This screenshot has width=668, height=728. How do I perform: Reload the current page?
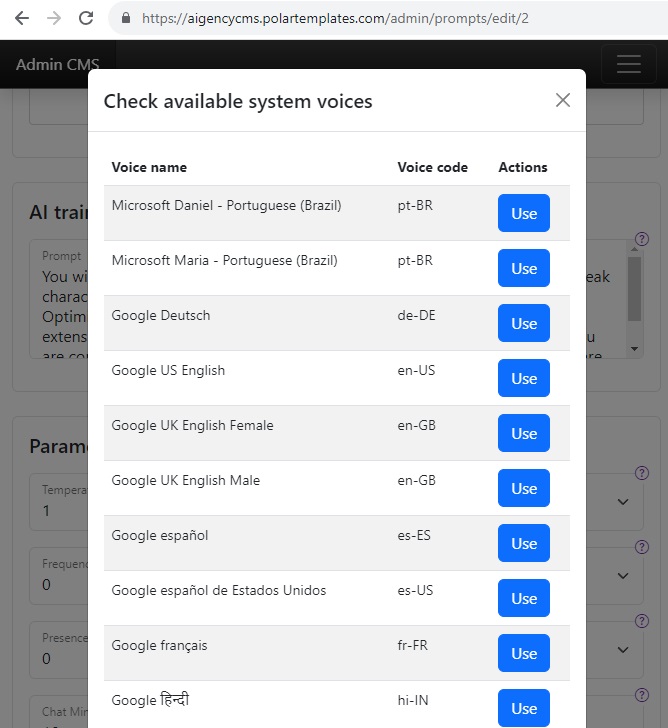coord(86,18)
